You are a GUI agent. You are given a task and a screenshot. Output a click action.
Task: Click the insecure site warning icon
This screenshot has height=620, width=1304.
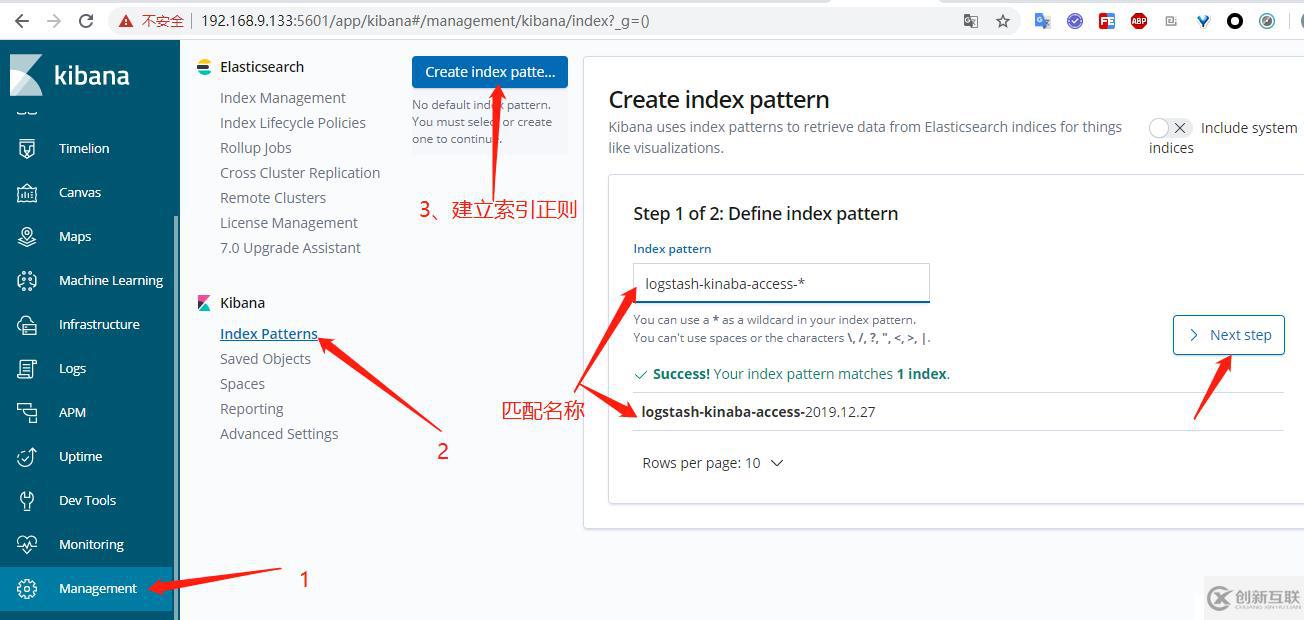coord(125,20)
